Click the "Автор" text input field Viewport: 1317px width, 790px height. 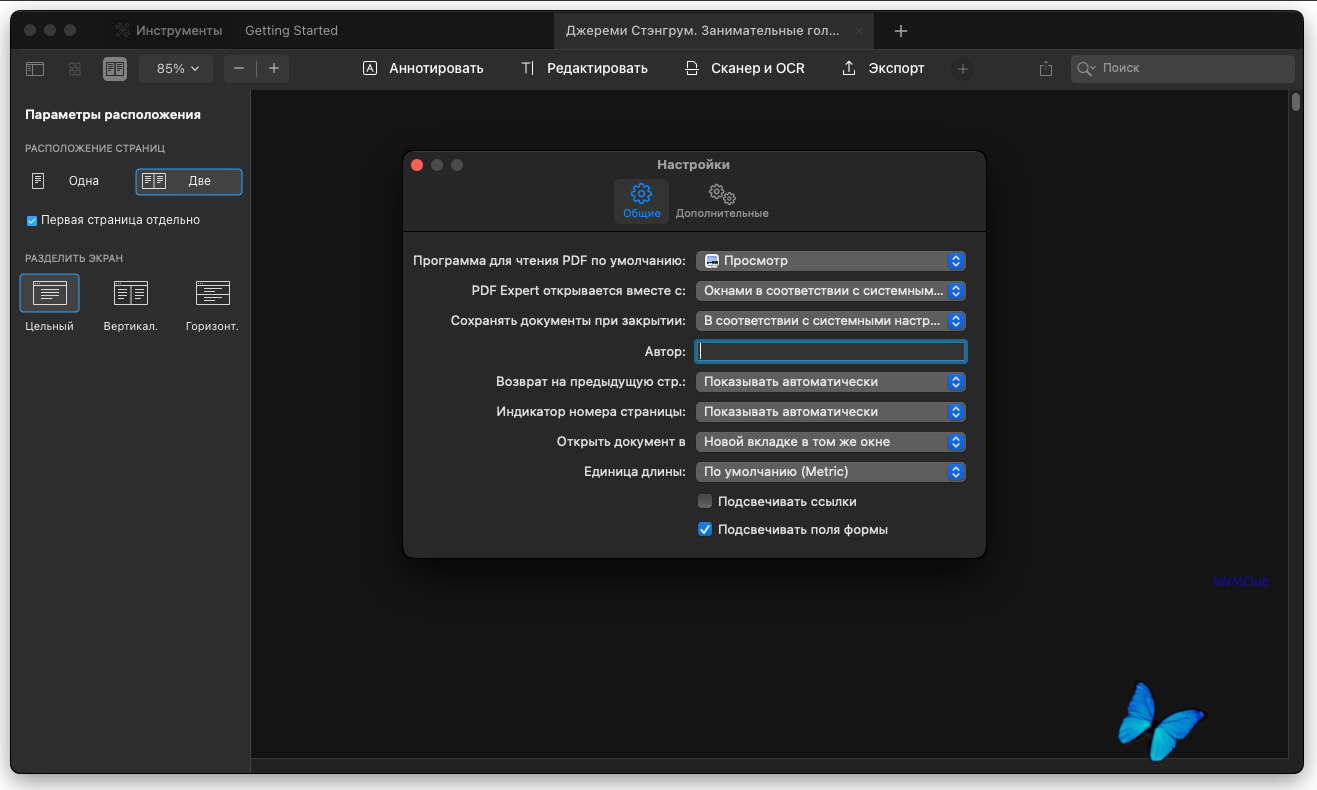[831, 352]
